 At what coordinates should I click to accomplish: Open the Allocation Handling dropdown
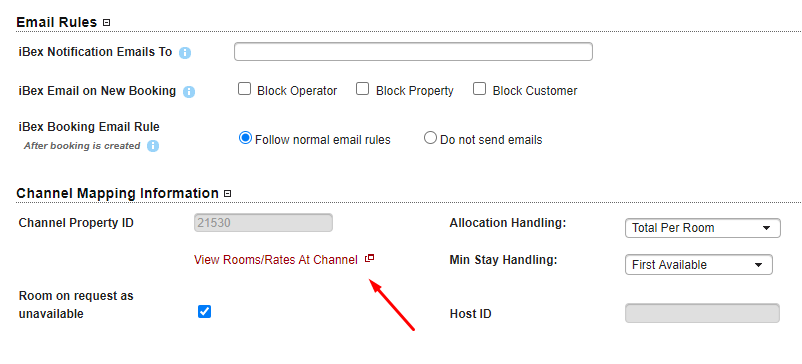pyautogui.click(x=703, y=228)
